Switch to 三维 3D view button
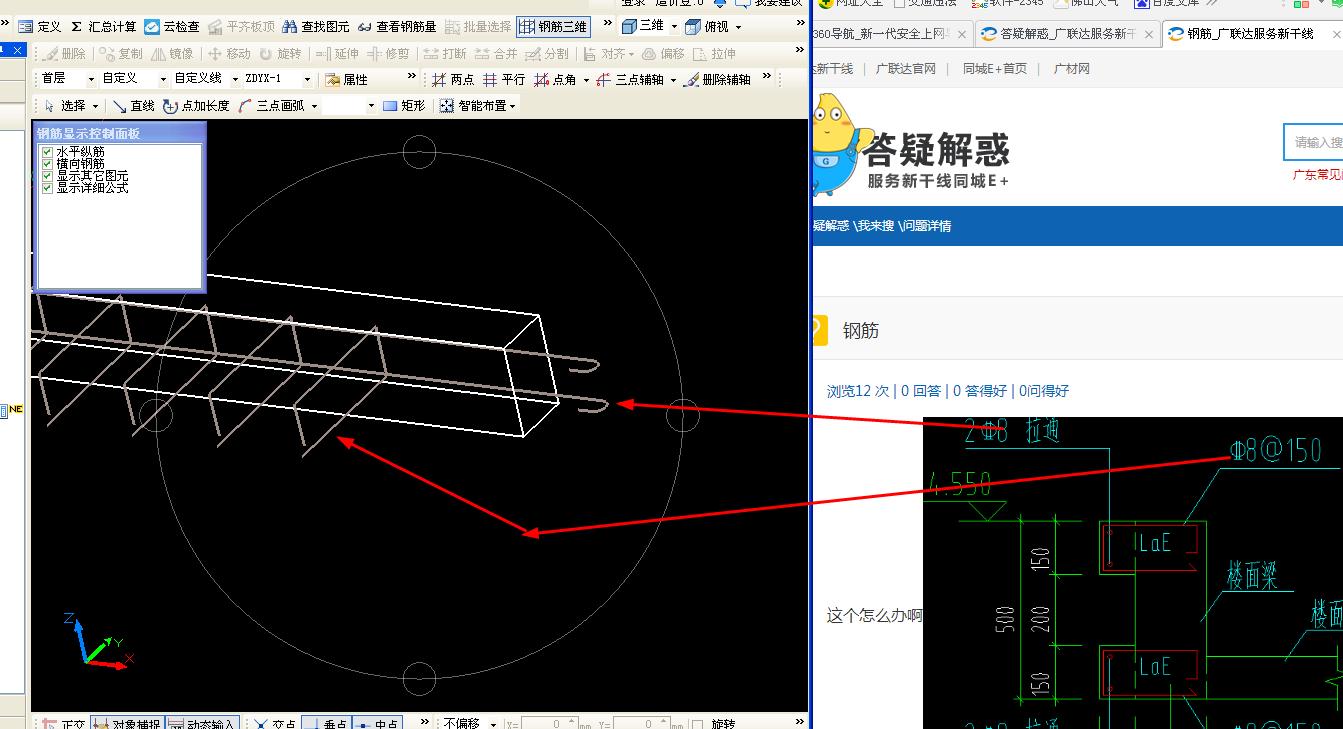The image size is (1343, 729). [642, 27]
